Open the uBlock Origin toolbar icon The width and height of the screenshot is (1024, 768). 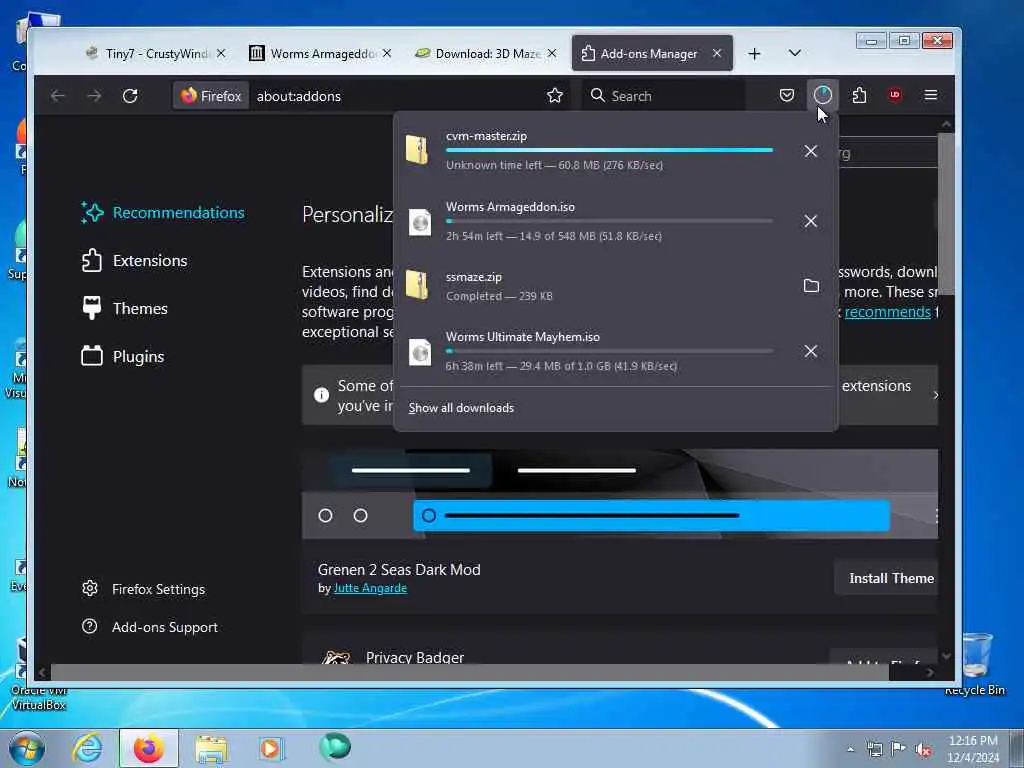coord(895,95)
